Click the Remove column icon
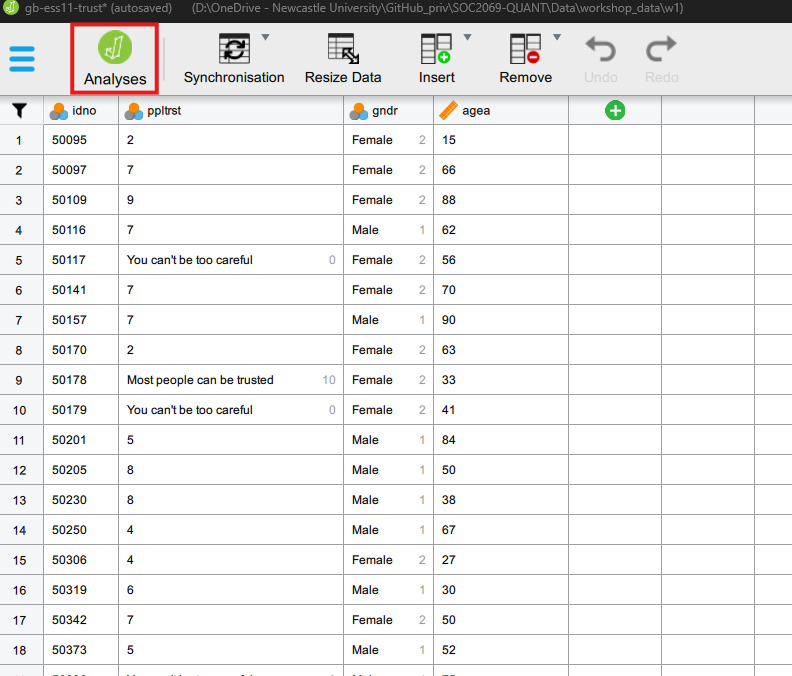 [525, 49]
